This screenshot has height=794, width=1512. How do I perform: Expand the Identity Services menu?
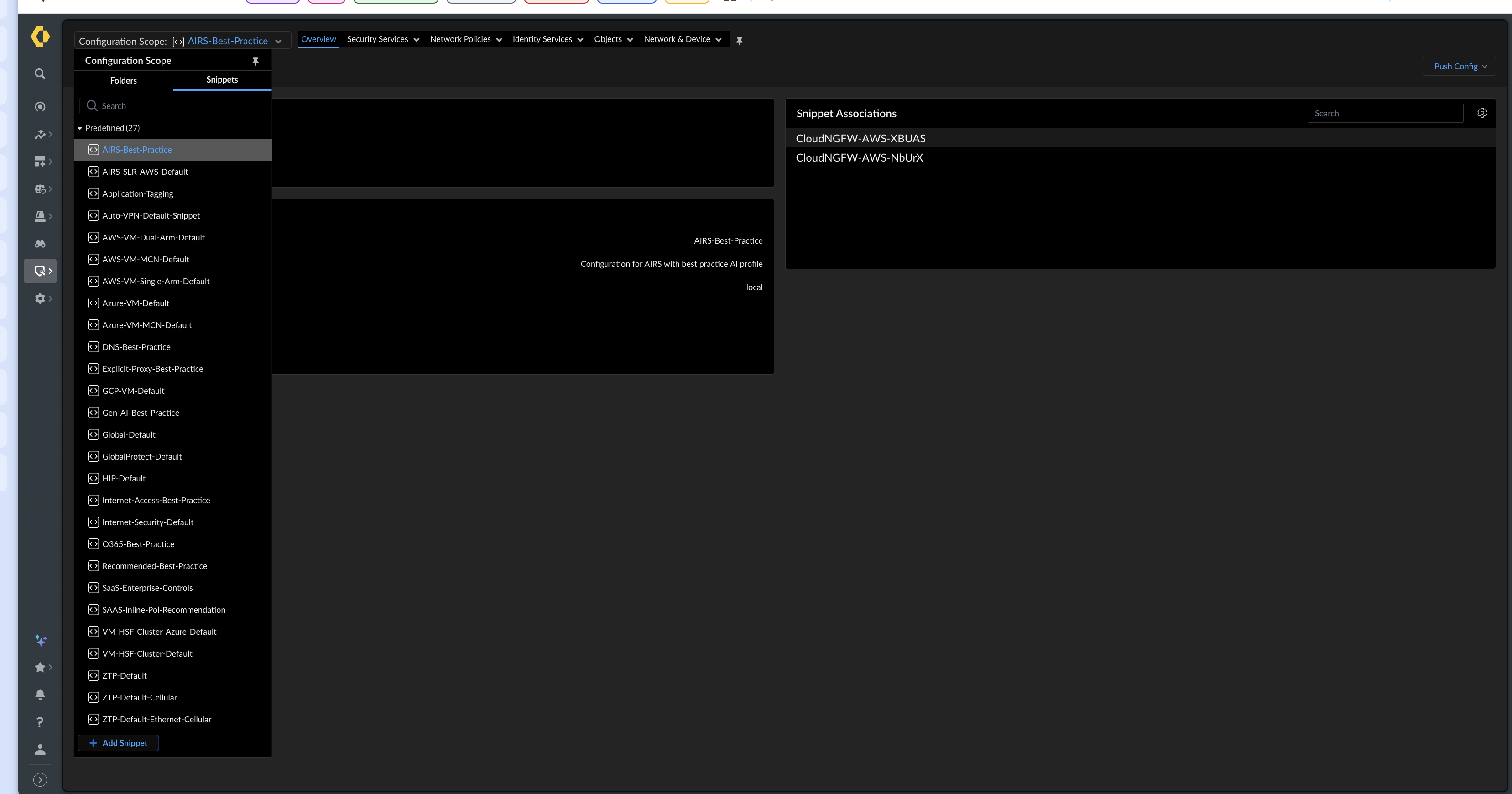tap(547, 39)
